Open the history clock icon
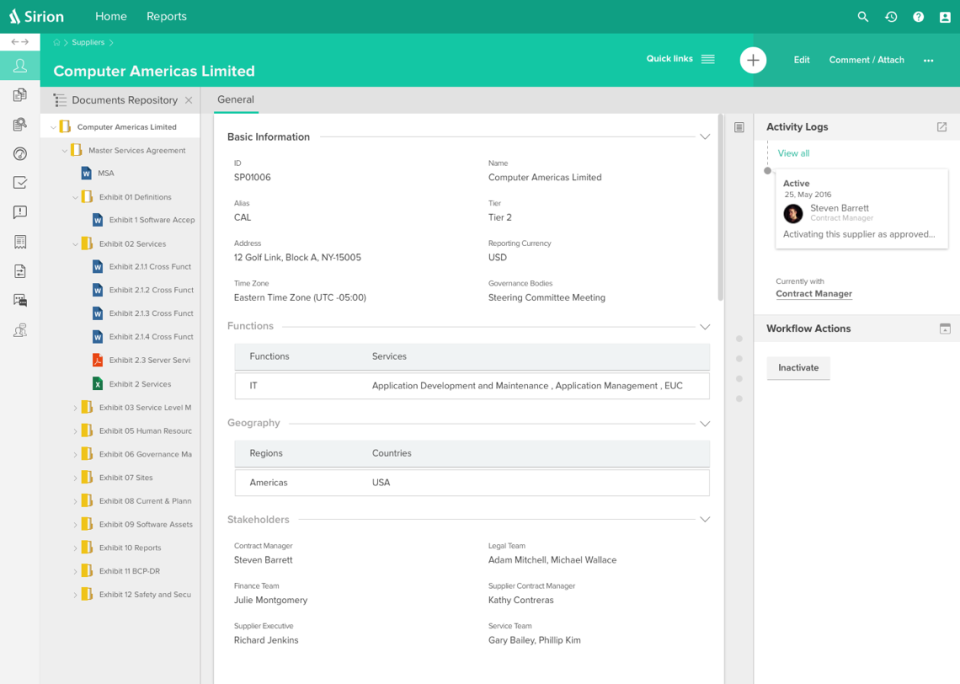 coord(891,17)
